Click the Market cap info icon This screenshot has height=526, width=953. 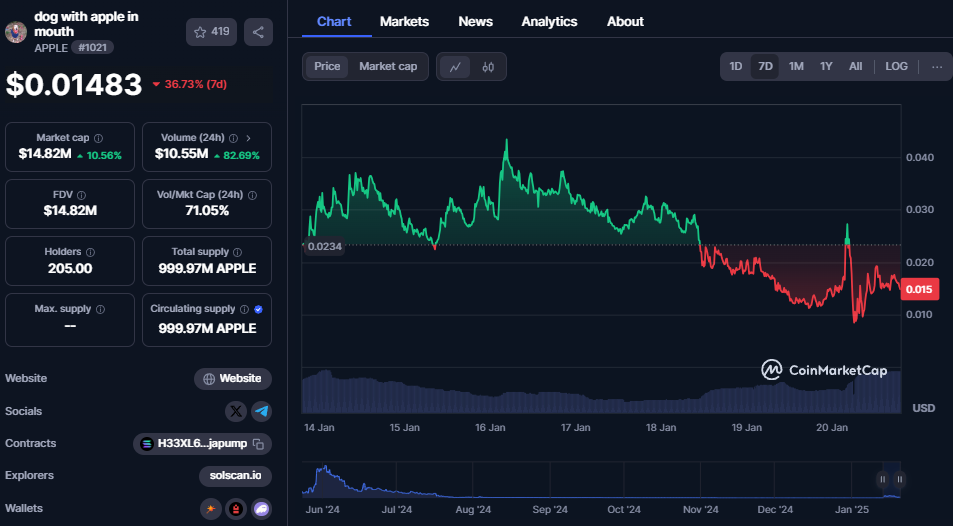98,138
